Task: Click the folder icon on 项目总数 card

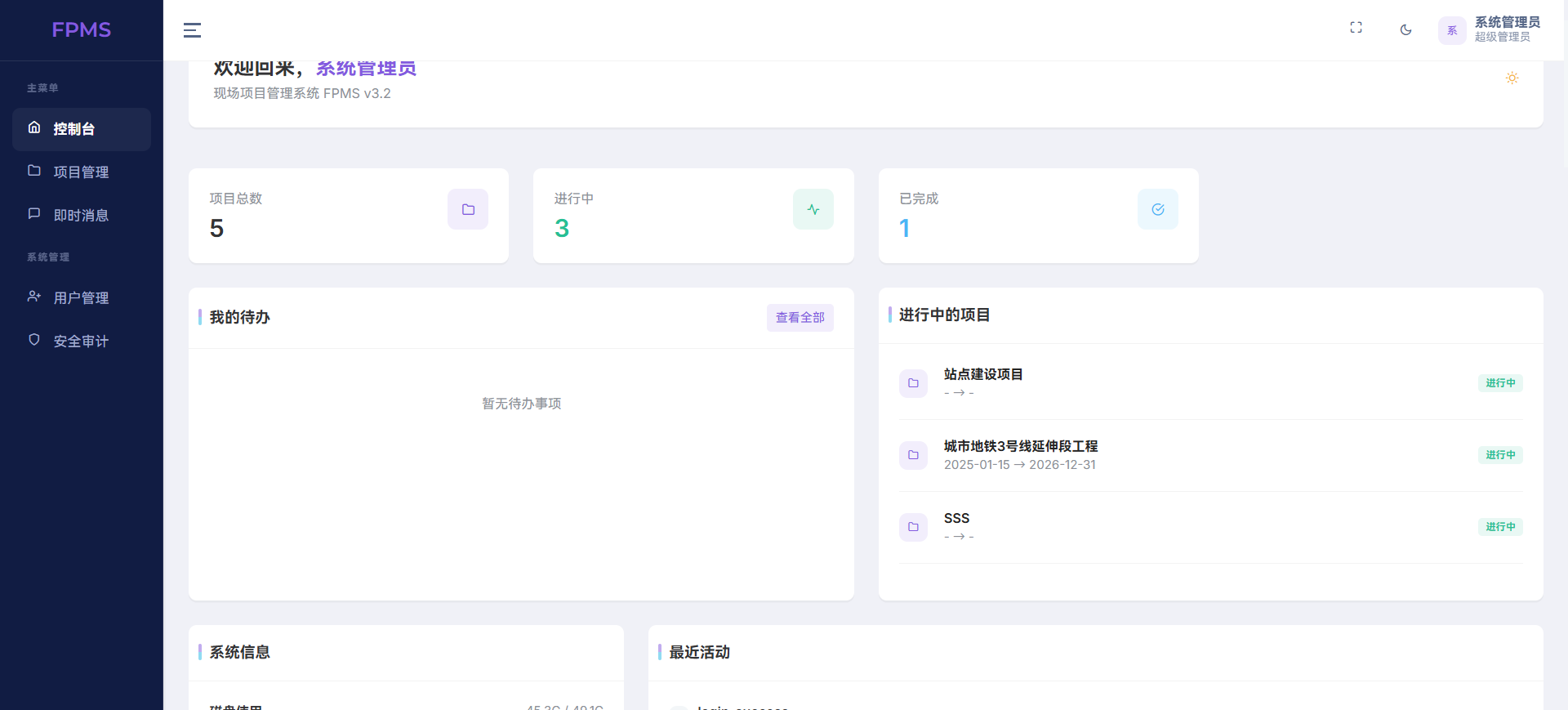Action: pos(468,210)
